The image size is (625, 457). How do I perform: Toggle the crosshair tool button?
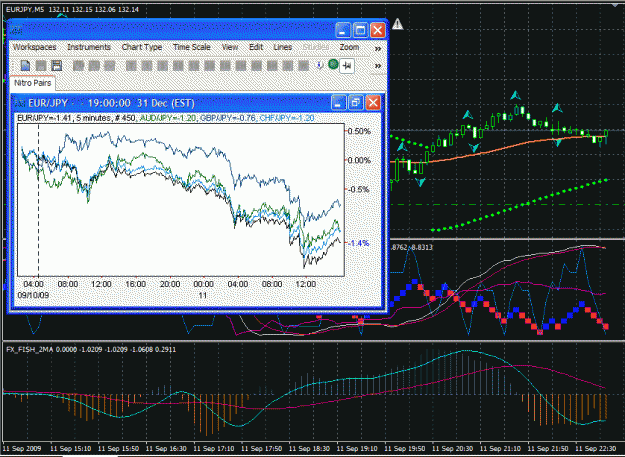coord(347,66)
